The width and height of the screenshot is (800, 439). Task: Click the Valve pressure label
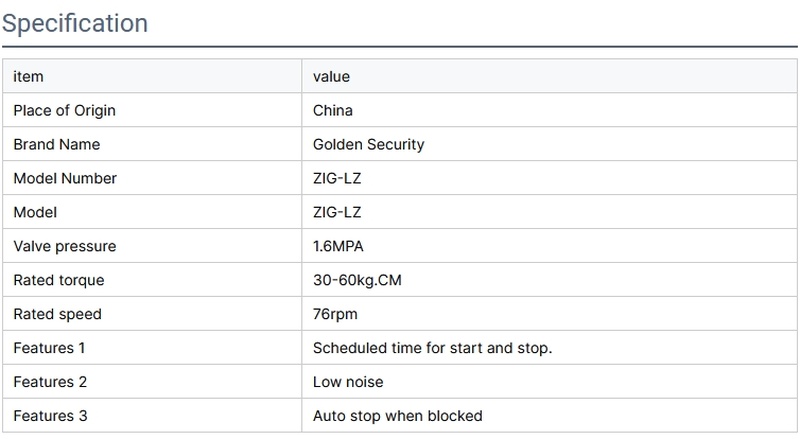[64, 246]
